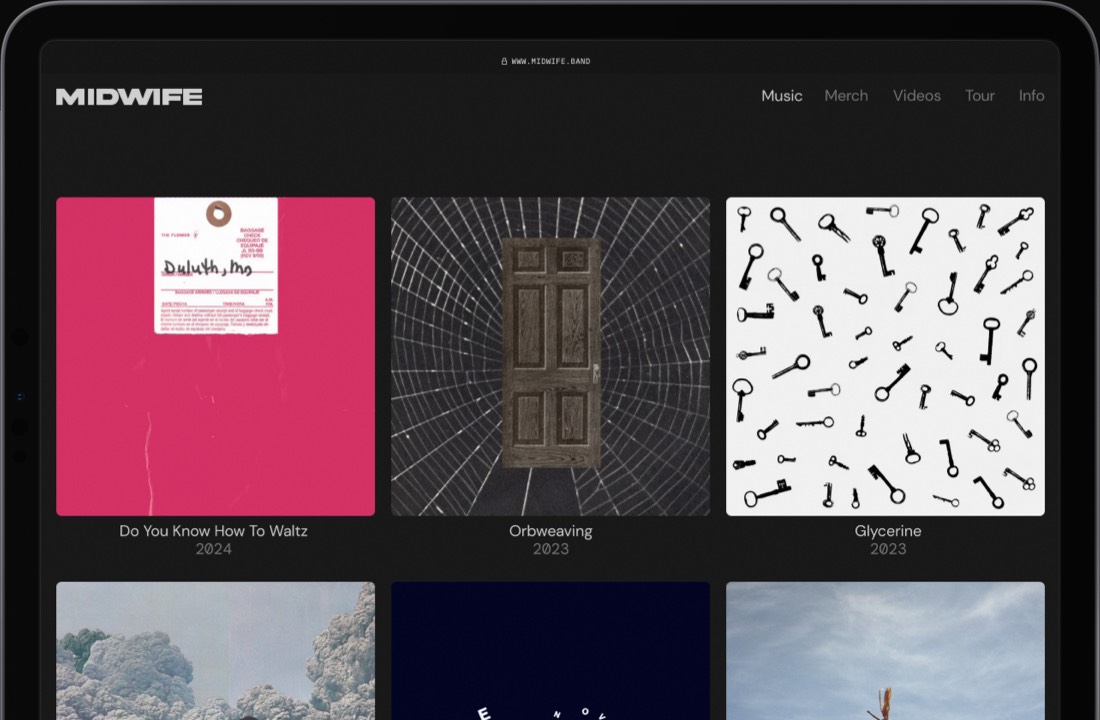Click the MIDWIFE logo
Image resolution: width=1100 pixels, height=720 pixels.
click(x=129, y=97)
